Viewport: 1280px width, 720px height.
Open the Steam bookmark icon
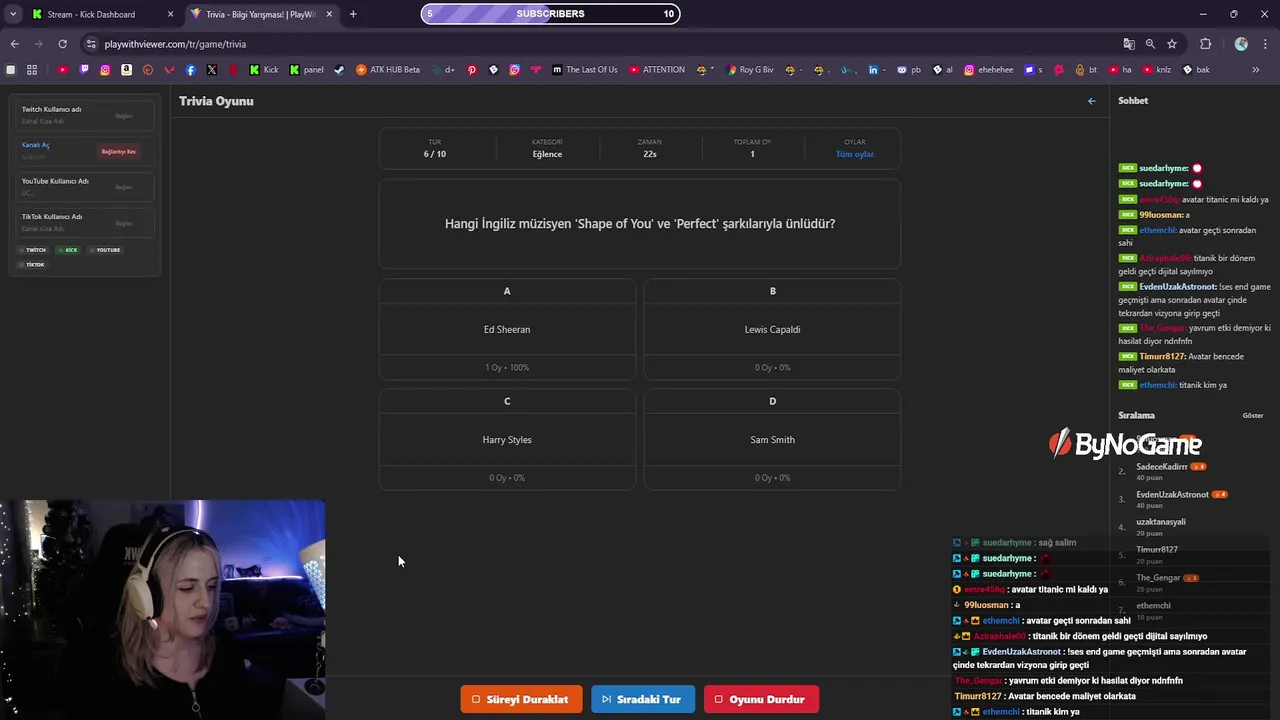point(339,70)
